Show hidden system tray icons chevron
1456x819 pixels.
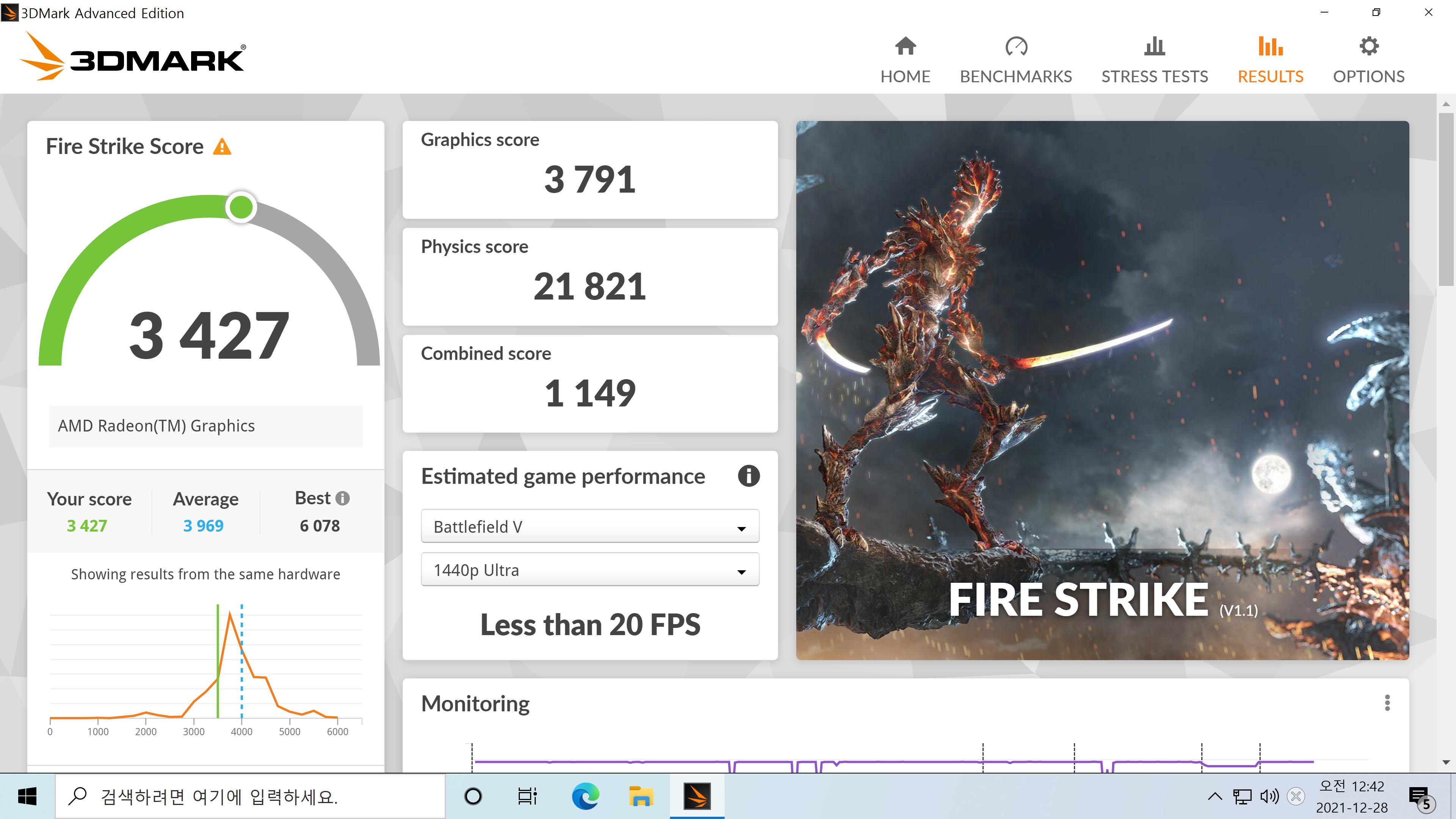(x=1214, y=796)
